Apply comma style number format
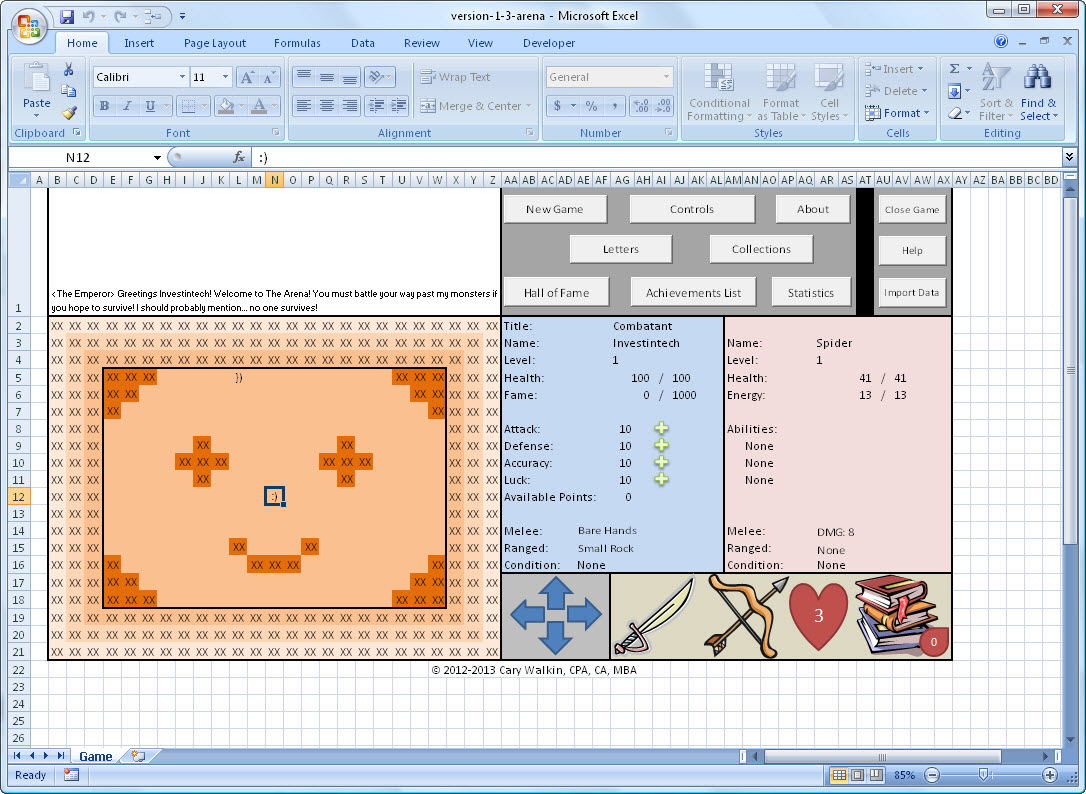 [614, 106]
